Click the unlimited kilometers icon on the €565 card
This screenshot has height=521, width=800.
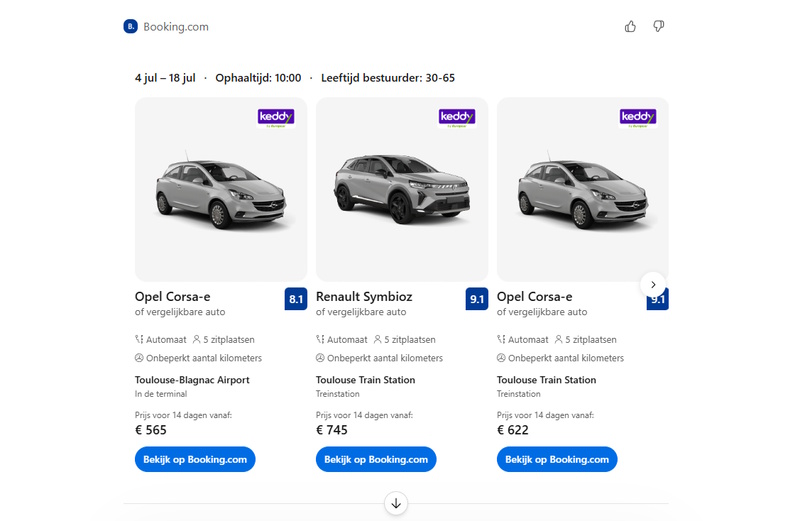click(139, 358)
